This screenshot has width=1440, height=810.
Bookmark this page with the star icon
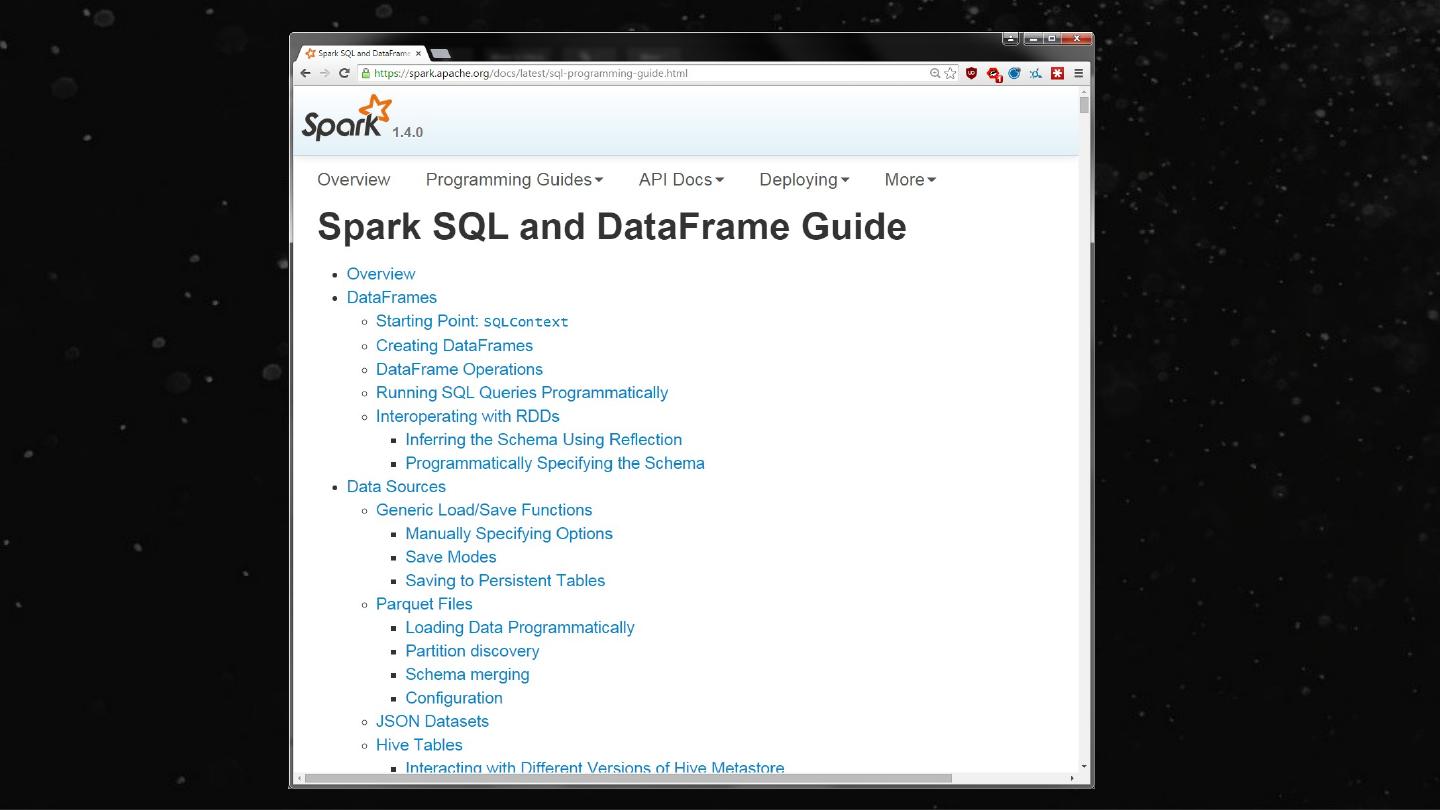tap(950, 73)
